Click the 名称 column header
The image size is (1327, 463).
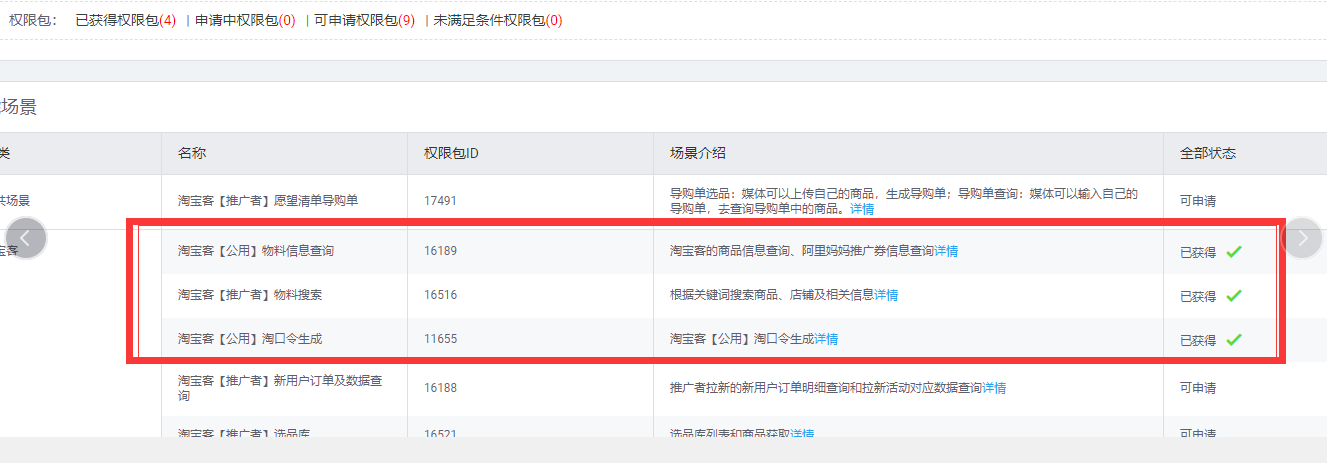192,153
